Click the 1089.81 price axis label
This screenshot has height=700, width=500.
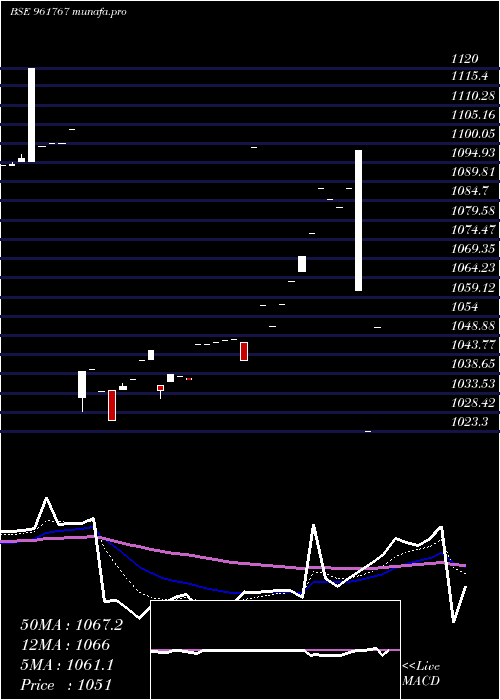coord(473,172)
